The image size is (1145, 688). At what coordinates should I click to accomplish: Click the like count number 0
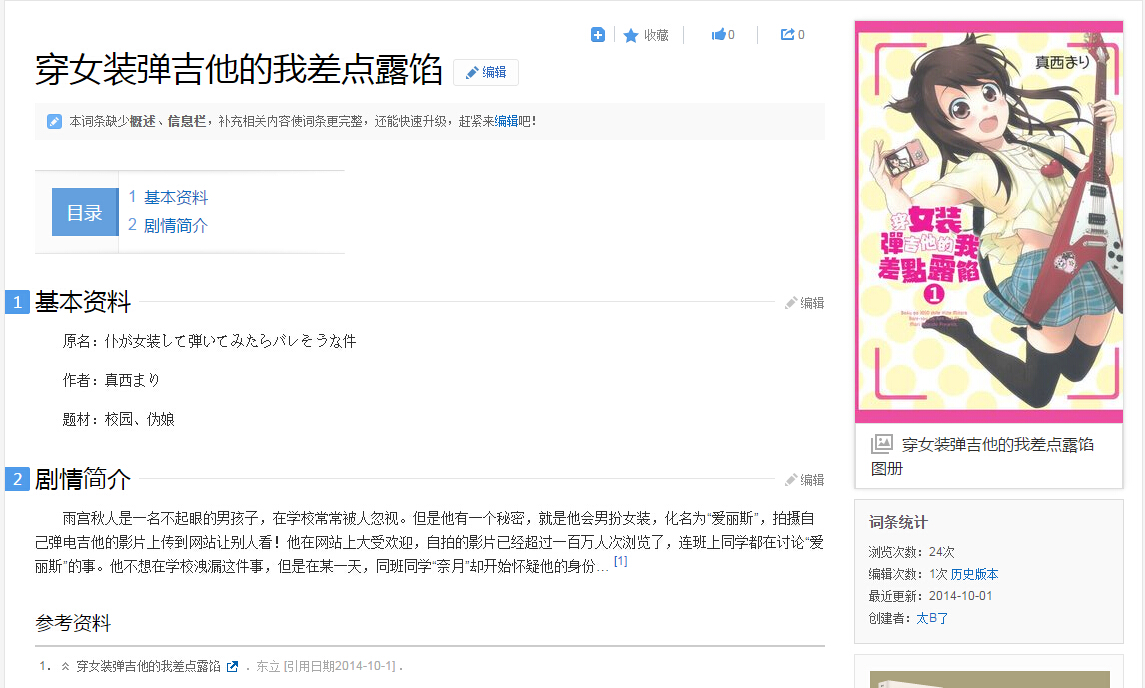[731, 35]
